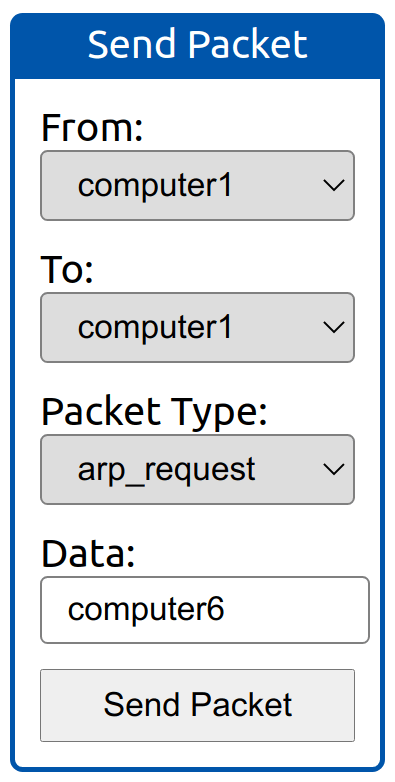Select the computer1 text in the To box
This screenshot has width=395, height=782.
pos(155,328)
